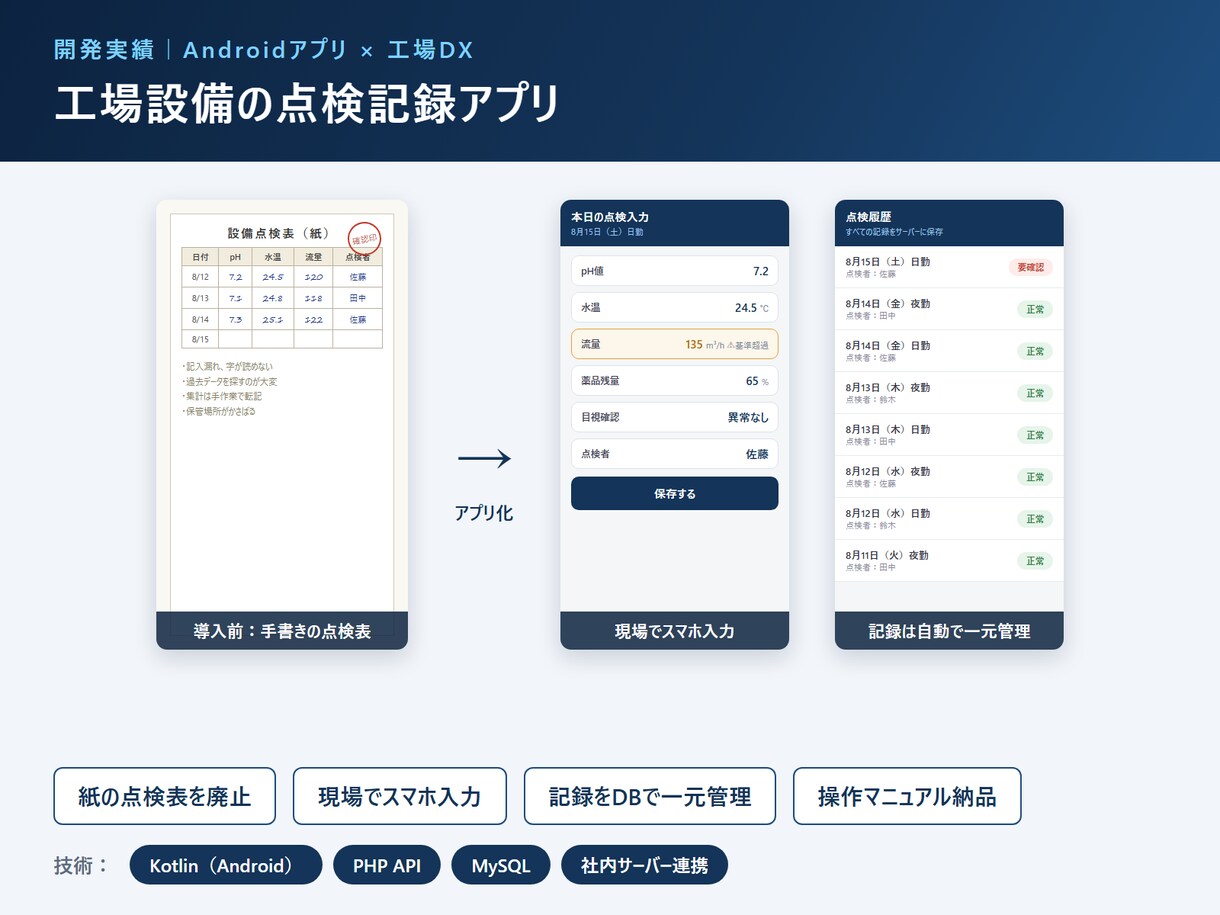Click the 保管場所がかさばる note
The image size is (1220, 915).
[219, 411]
